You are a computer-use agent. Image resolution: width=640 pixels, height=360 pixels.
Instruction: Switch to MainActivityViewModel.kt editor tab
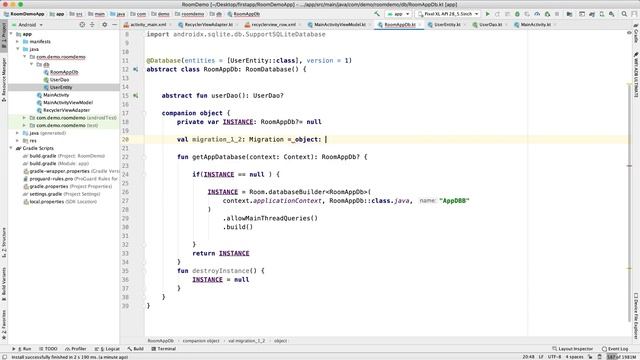pos(337,25)
